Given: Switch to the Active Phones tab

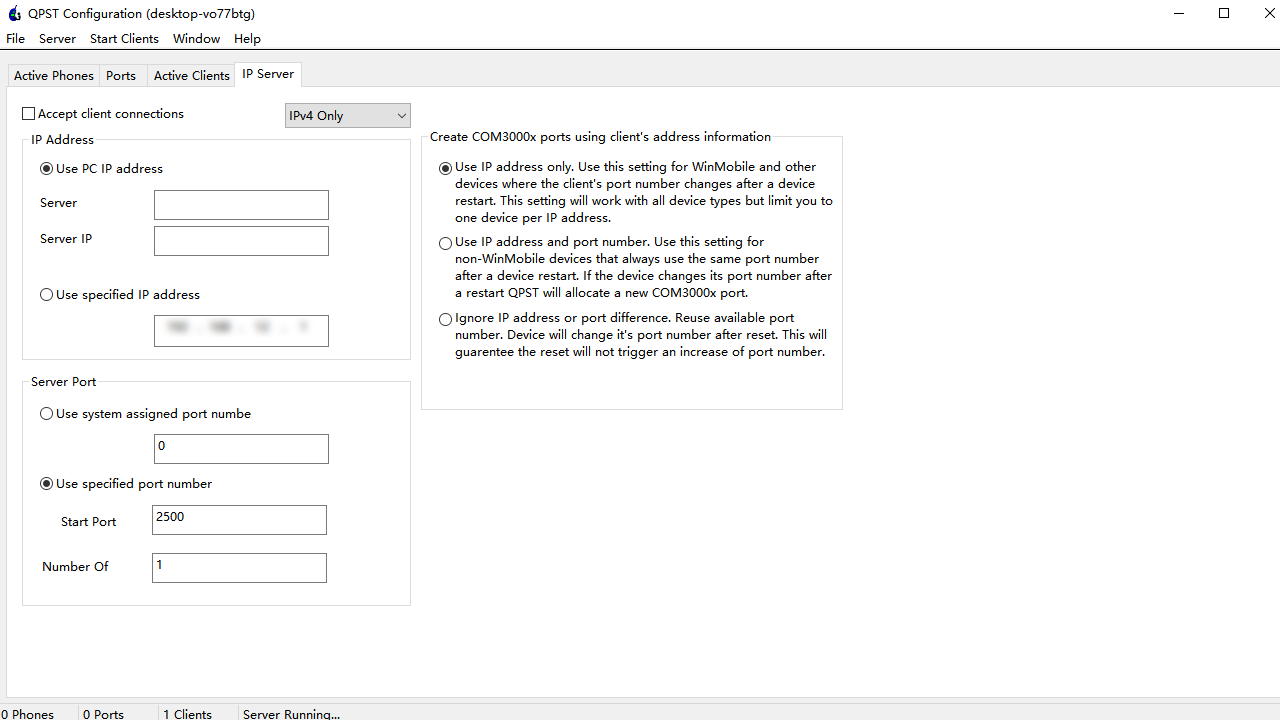Looking at the screenshot, I should [x=54, y=76].
